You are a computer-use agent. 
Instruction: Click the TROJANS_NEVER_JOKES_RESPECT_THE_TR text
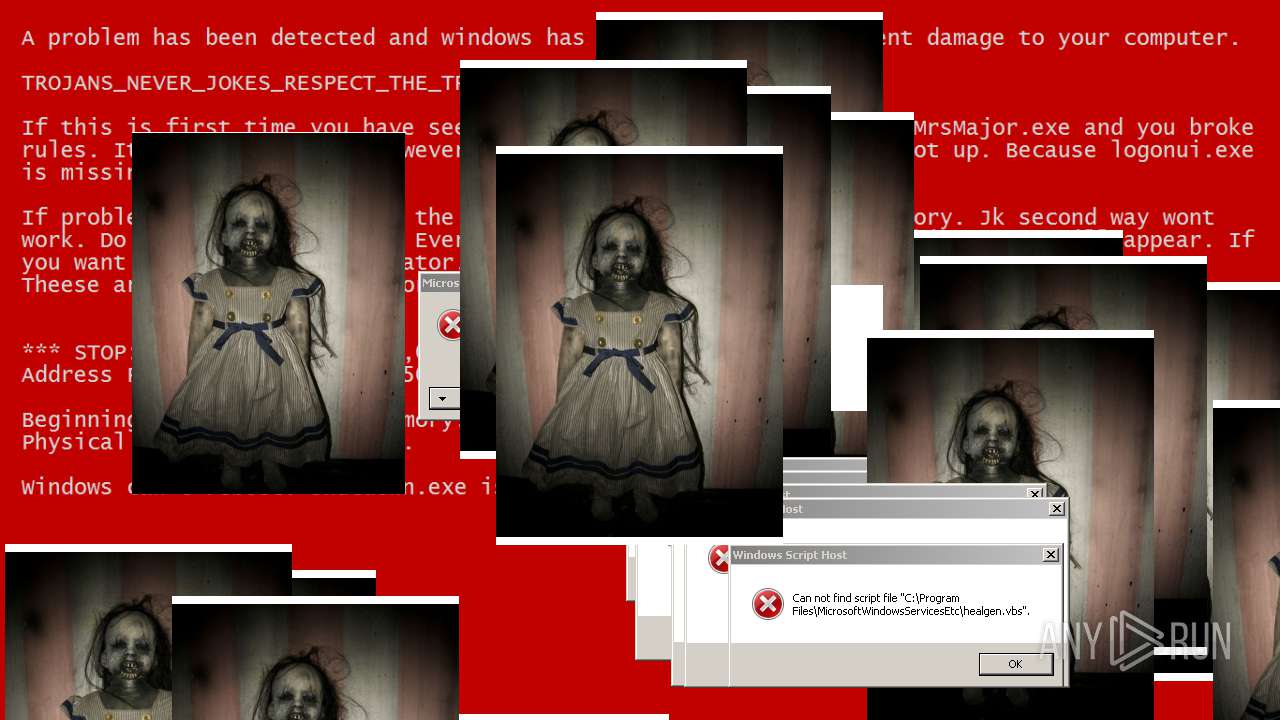[x=241, y=82]
